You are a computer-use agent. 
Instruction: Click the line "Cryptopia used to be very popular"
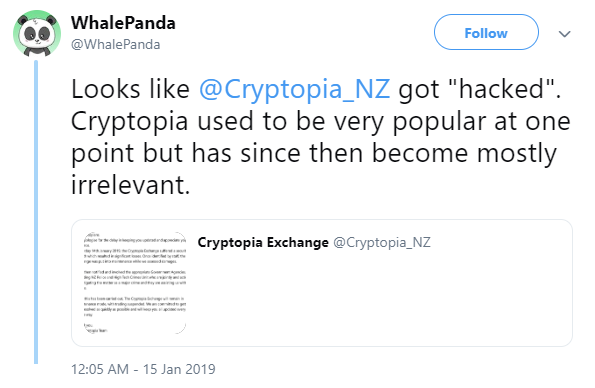[x=280, y=122]
